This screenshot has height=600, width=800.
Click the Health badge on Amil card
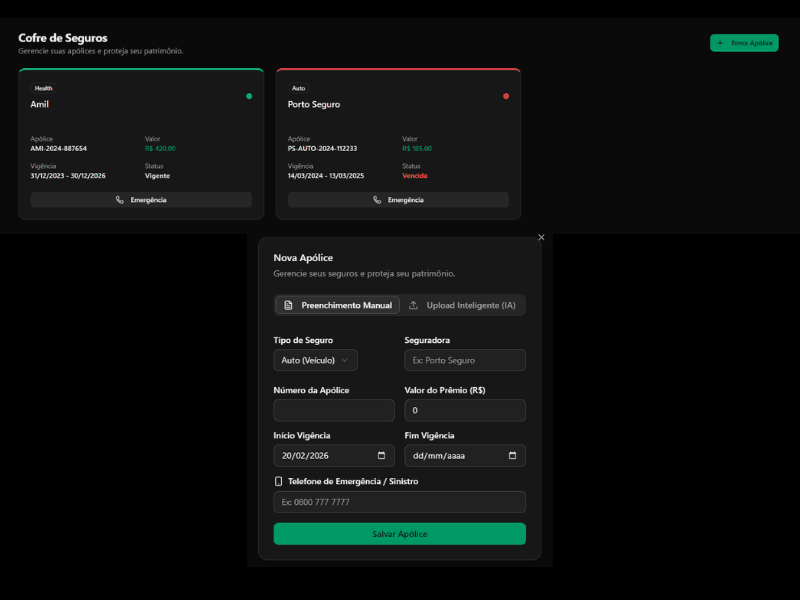coord(43,88)
